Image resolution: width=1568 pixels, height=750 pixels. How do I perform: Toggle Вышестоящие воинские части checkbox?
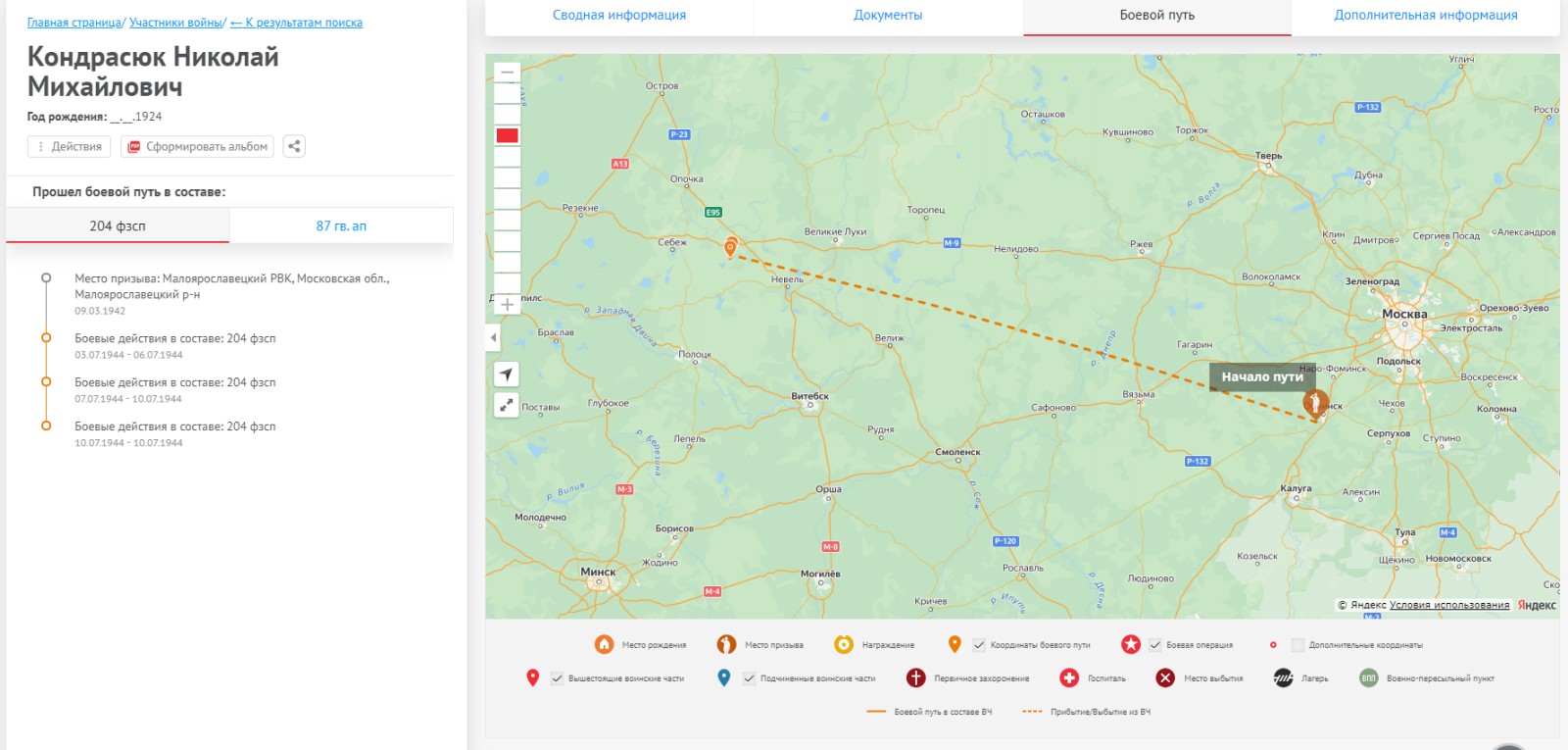557,678
